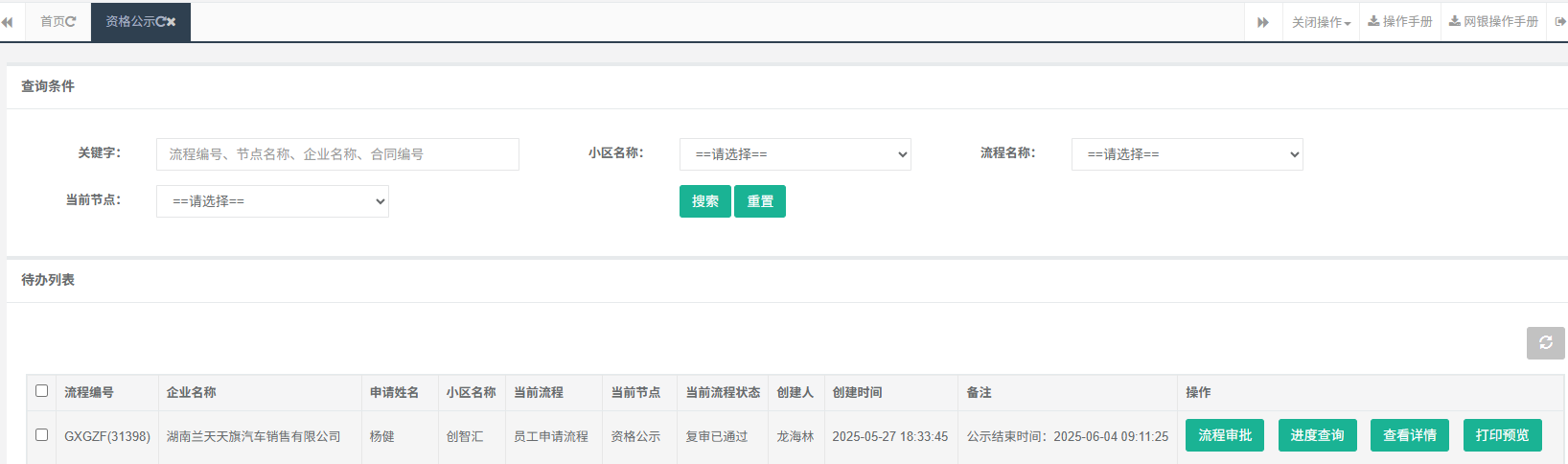Open the 小区名称 dropdown

point(795,154)
